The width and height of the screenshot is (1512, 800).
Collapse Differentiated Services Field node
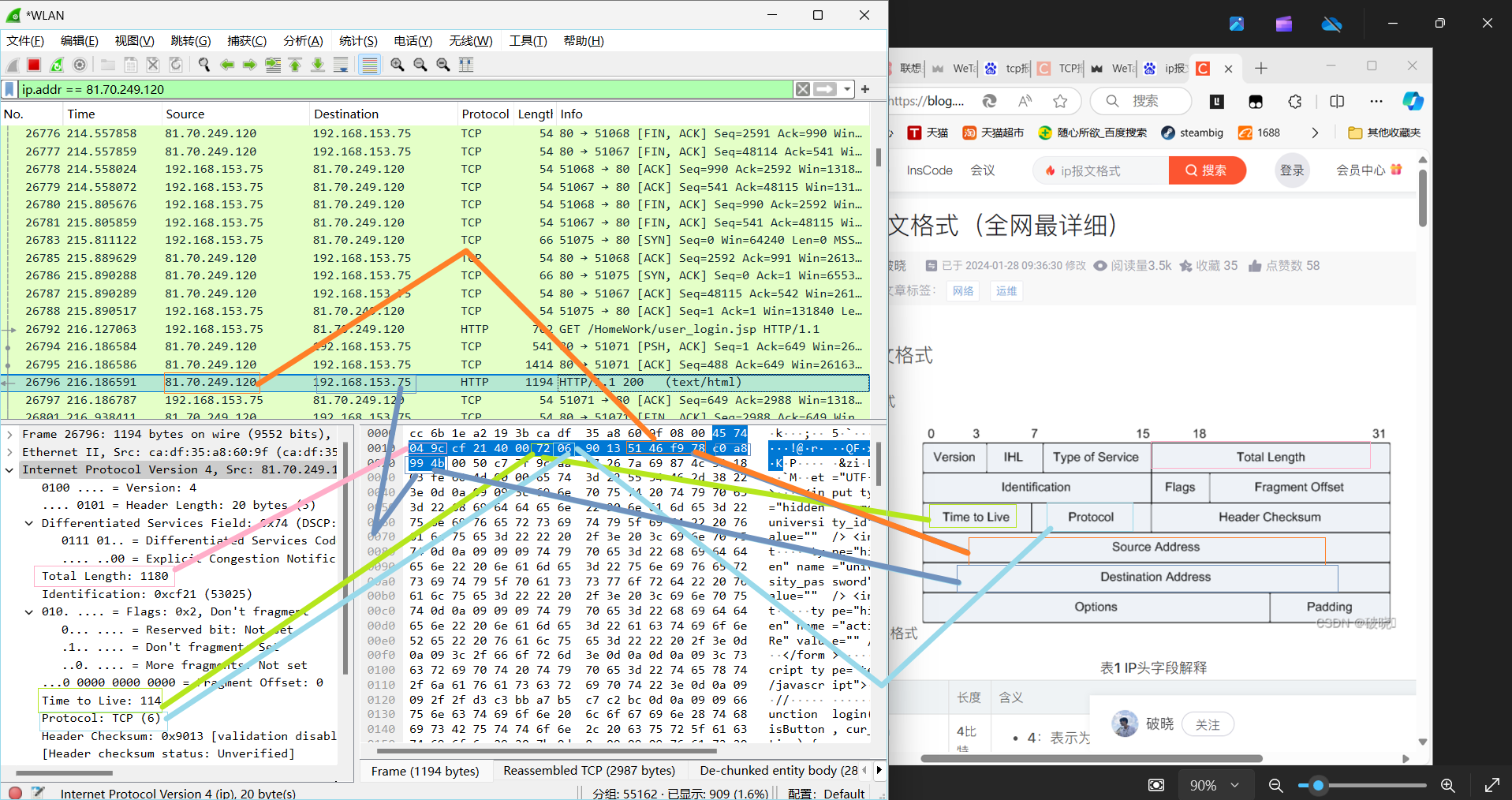click(29, 523)
